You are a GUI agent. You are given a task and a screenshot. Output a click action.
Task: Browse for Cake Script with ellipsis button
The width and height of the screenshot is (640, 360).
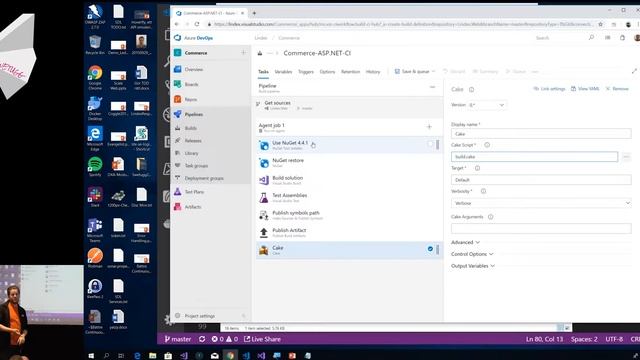click(x=626, y=157)
